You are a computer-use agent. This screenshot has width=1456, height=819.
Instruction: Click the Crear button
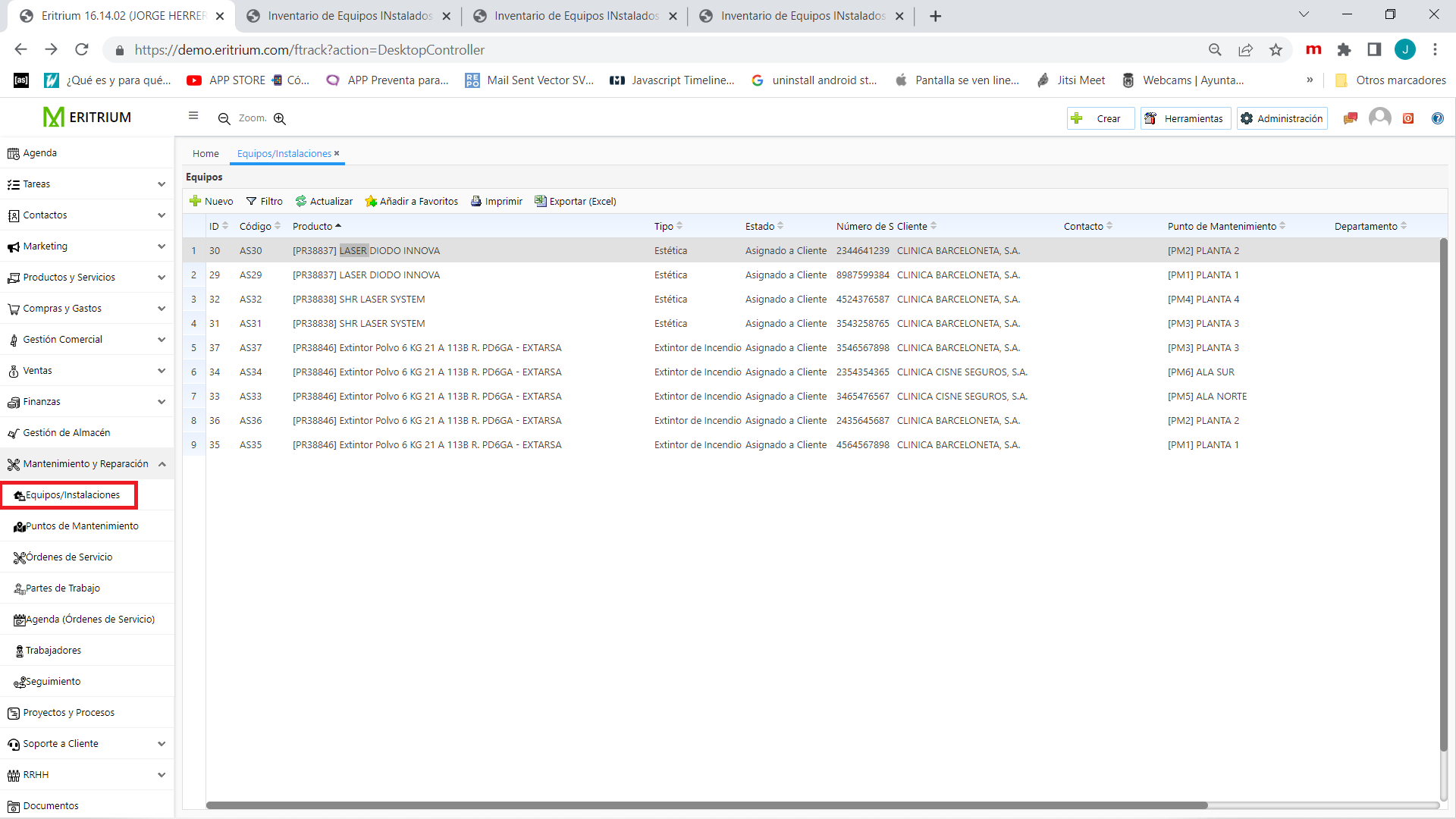tap(1100, 118)
